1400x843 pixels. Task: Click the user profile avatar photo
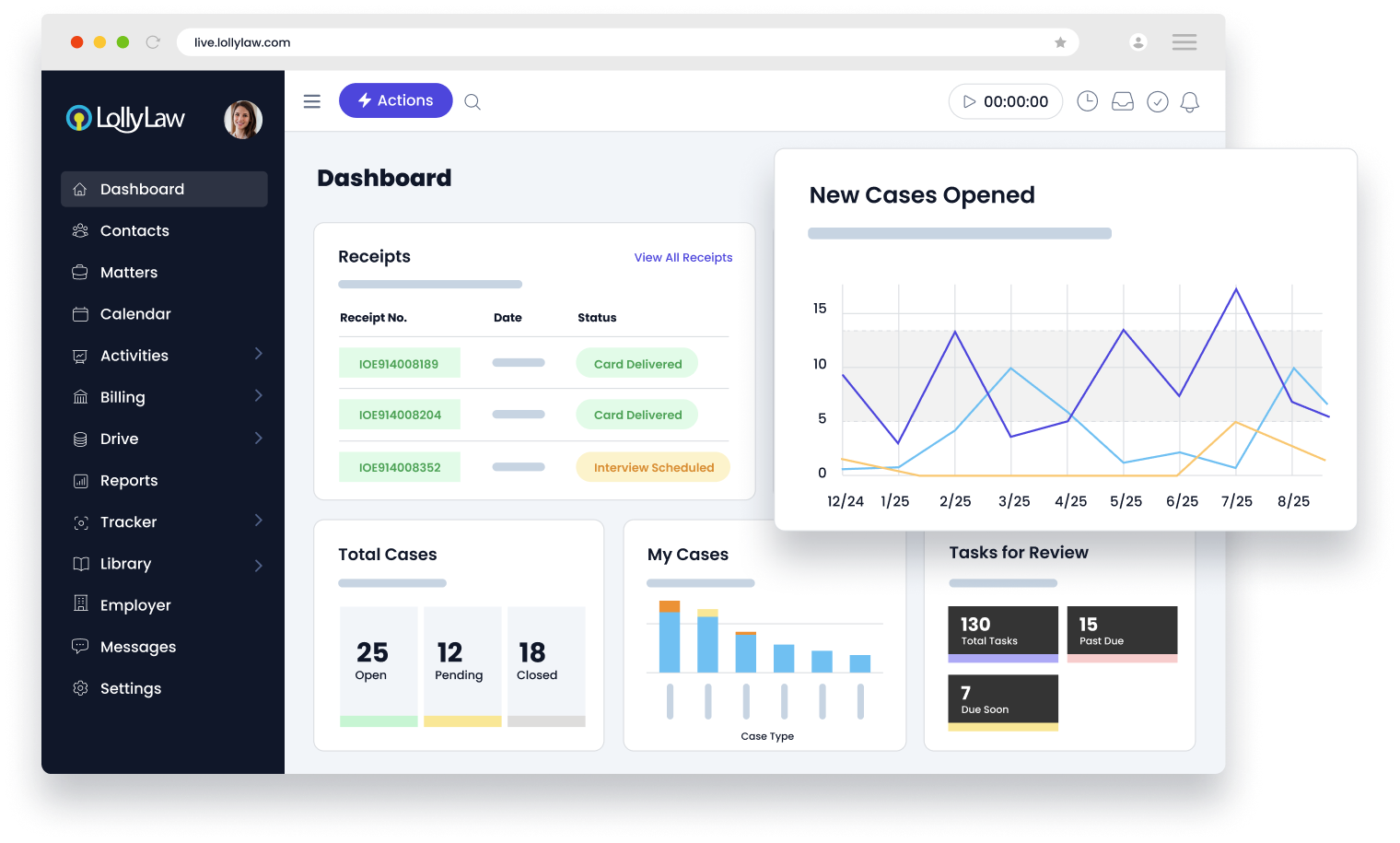[x=243, y=120]
